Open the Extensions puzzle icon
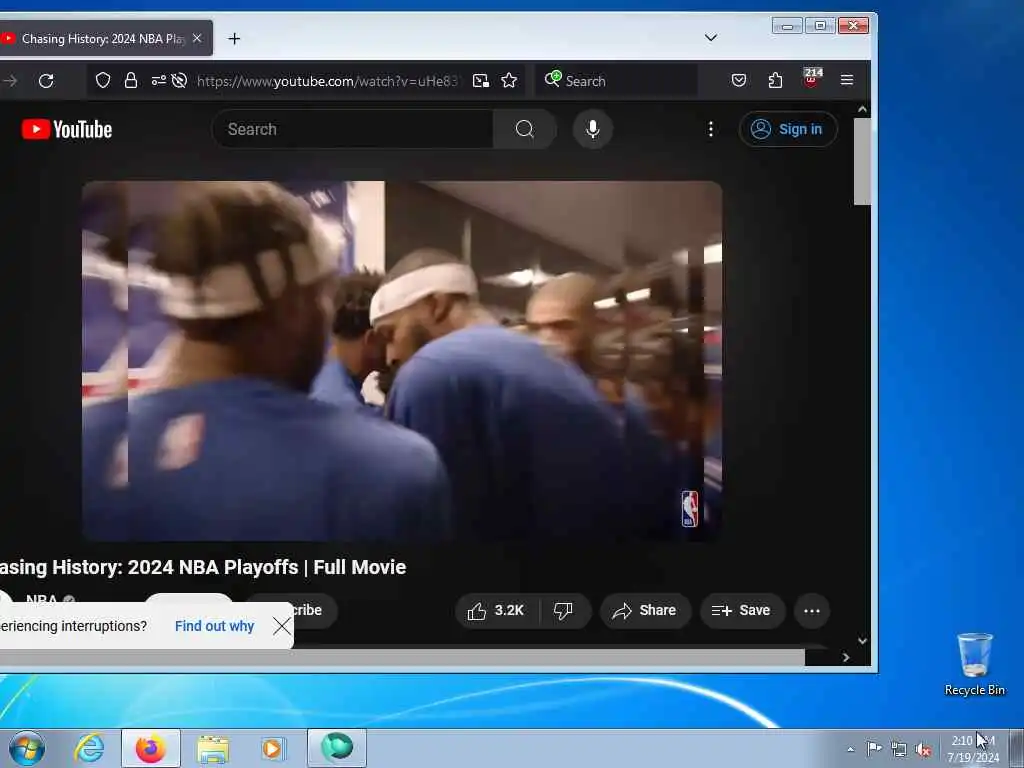Screen dimensions: 1024x768 (775, 80)
